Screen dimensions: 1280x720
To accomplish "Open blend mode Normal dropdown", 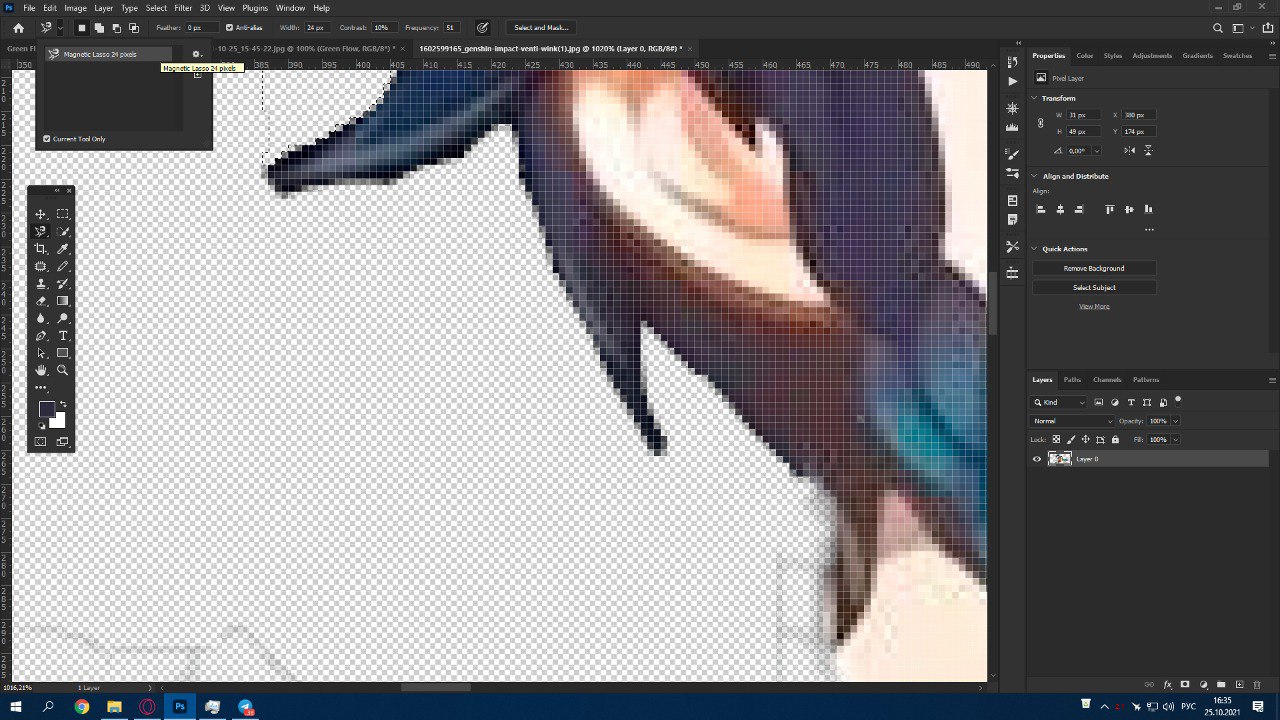I will click(1072, 421).
